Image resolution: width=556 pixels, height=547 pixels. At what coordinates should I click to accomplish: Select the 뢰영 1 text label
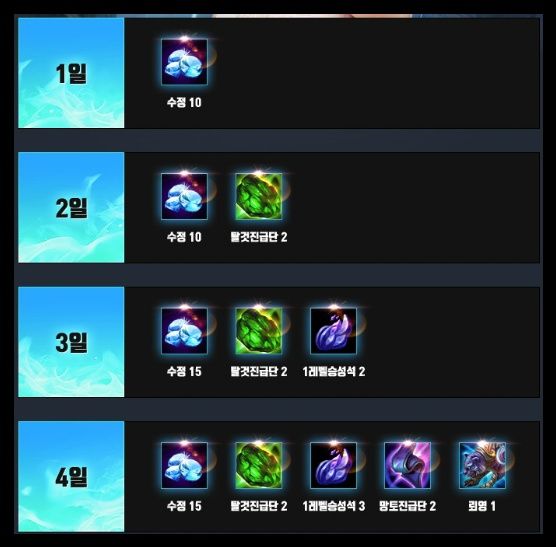[x=482, y=506]
